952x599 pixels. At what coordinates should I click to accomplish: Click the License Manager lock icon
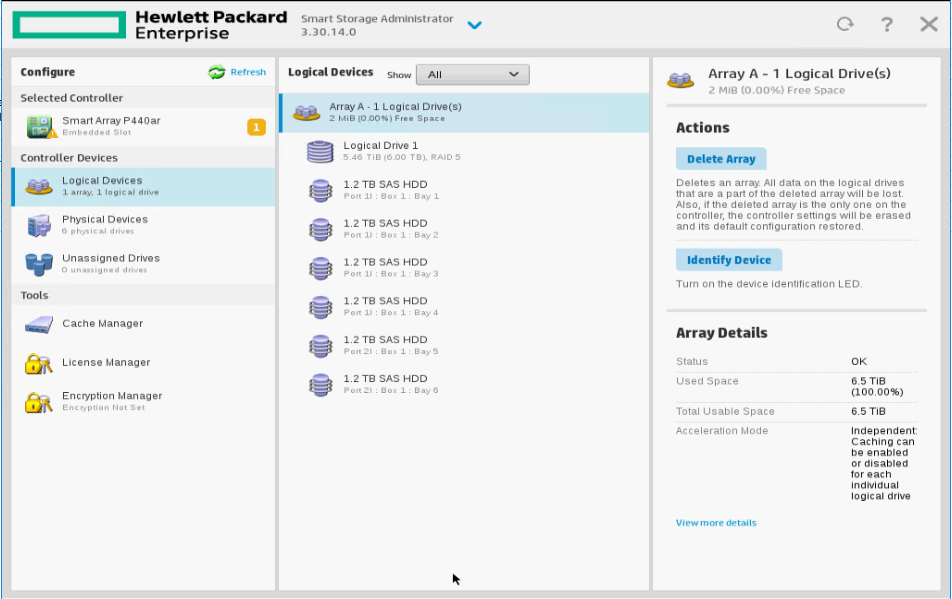click(38, 363)
